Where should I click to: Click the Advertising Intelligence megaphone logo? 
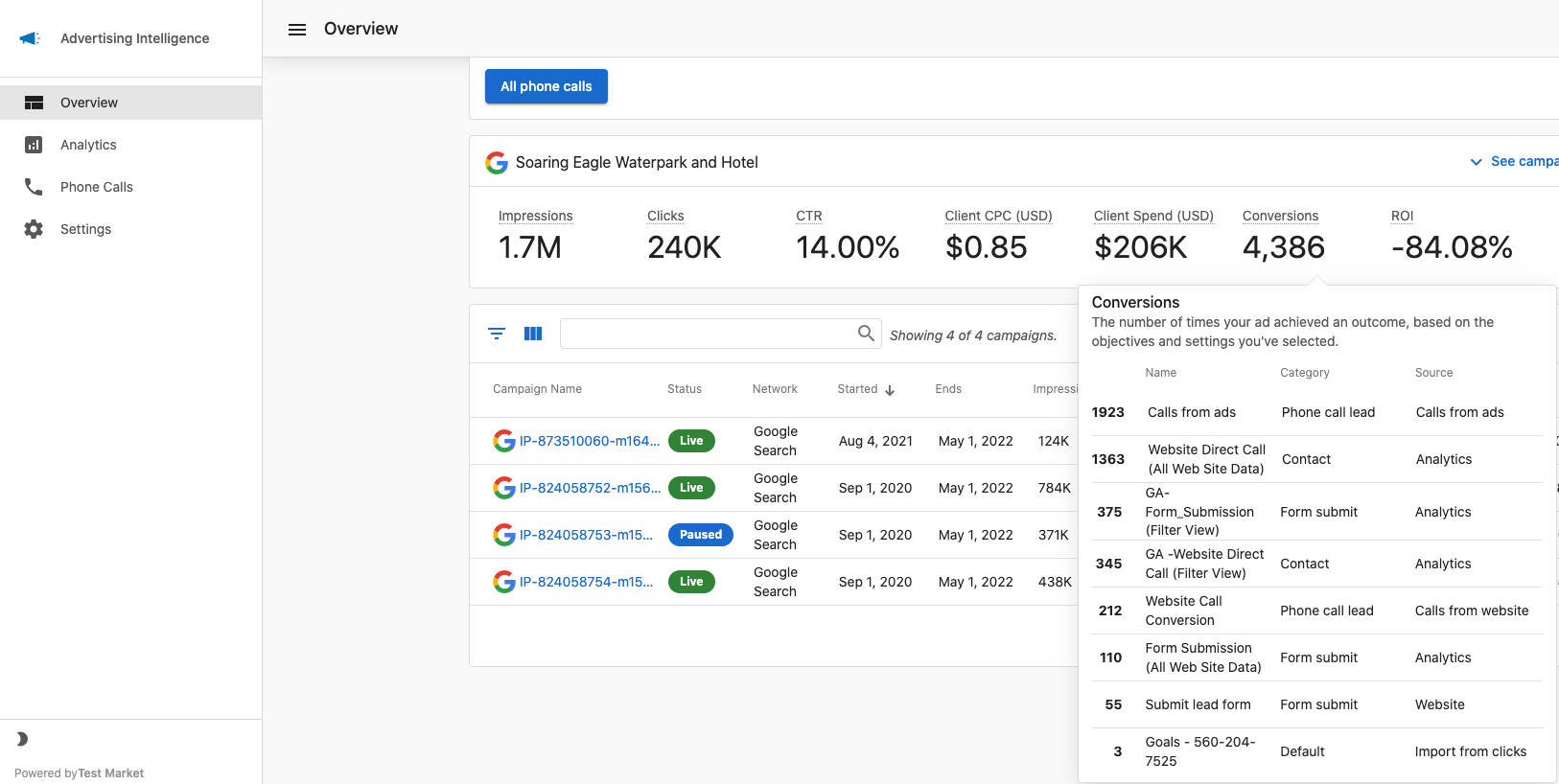30,38
